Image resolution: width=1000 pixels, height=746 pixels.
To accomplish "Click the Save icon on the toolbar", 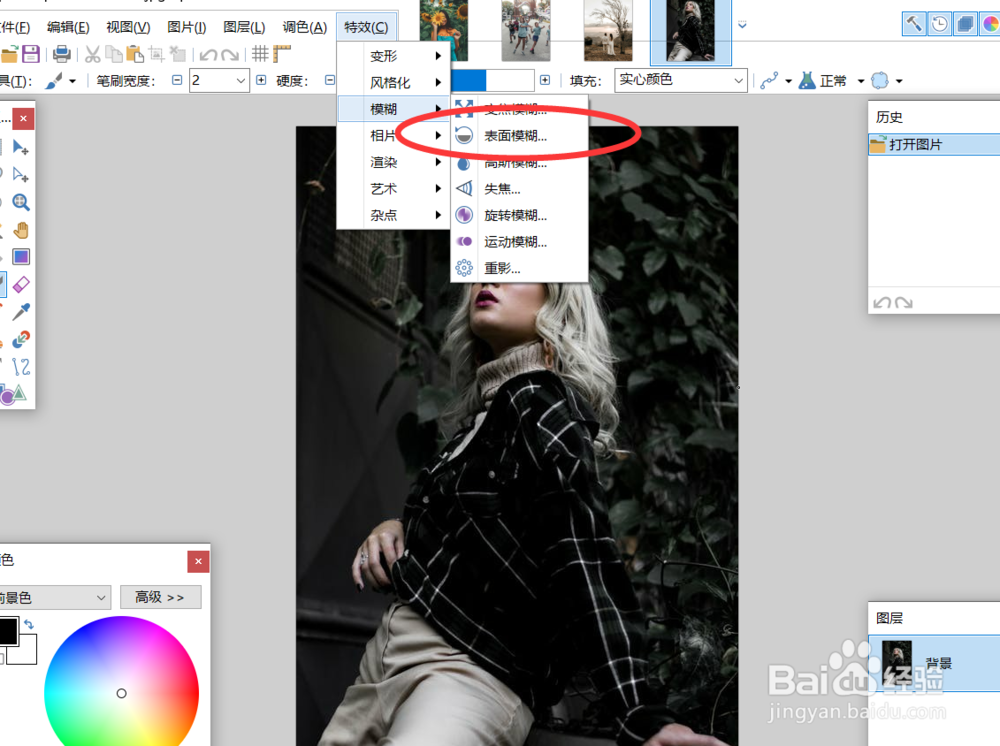I will click(32, 54).
